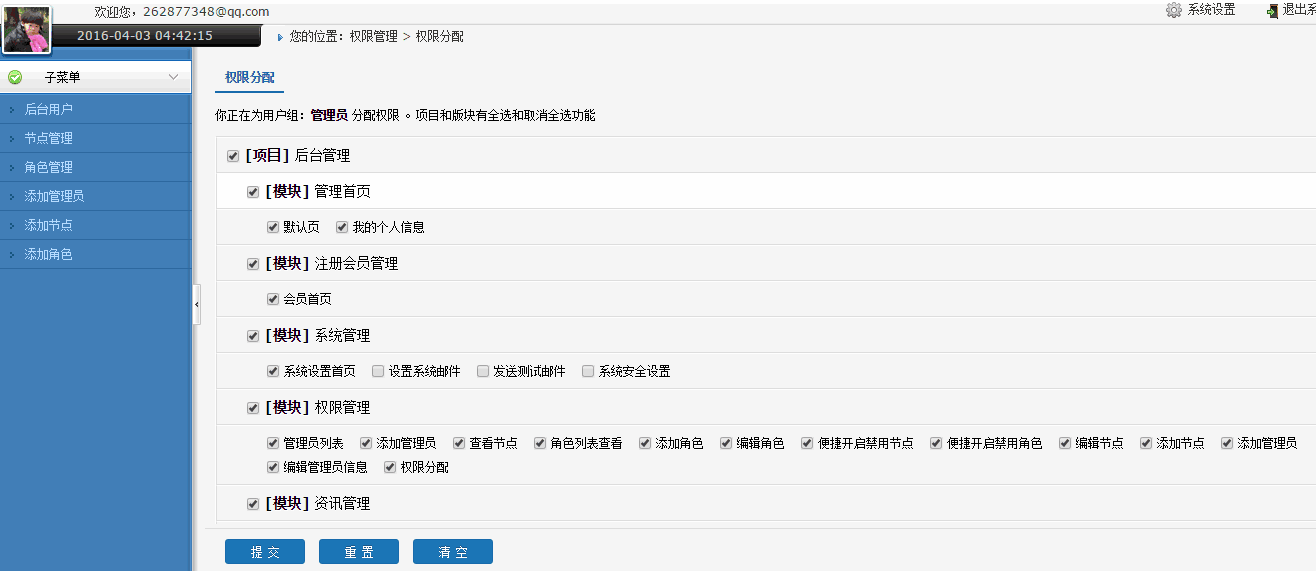The height and width of the screenshot is (571, 1316).
Task: Collapse the sidebar using the splitter handle
Action: [196, 303]
